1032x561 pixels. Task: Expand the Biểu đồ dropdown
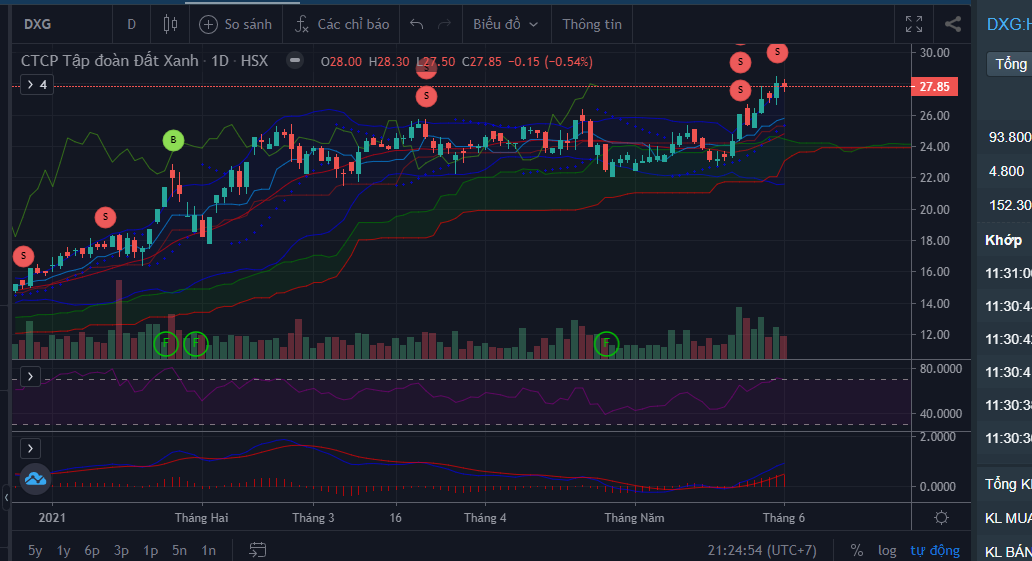(506, 24)
